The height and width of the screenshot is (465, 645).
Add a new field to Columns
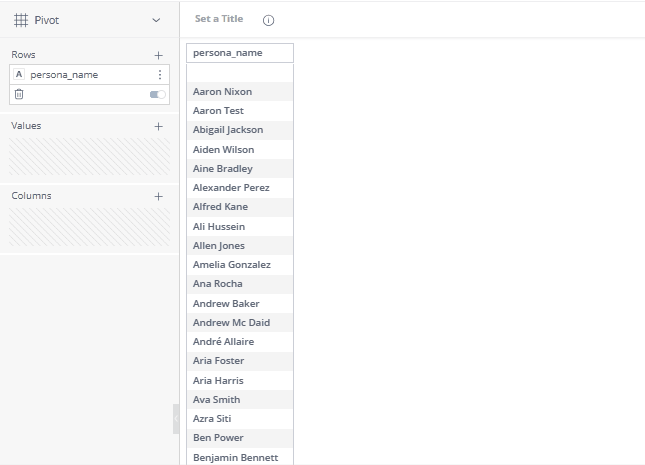(x=158, y=196)
